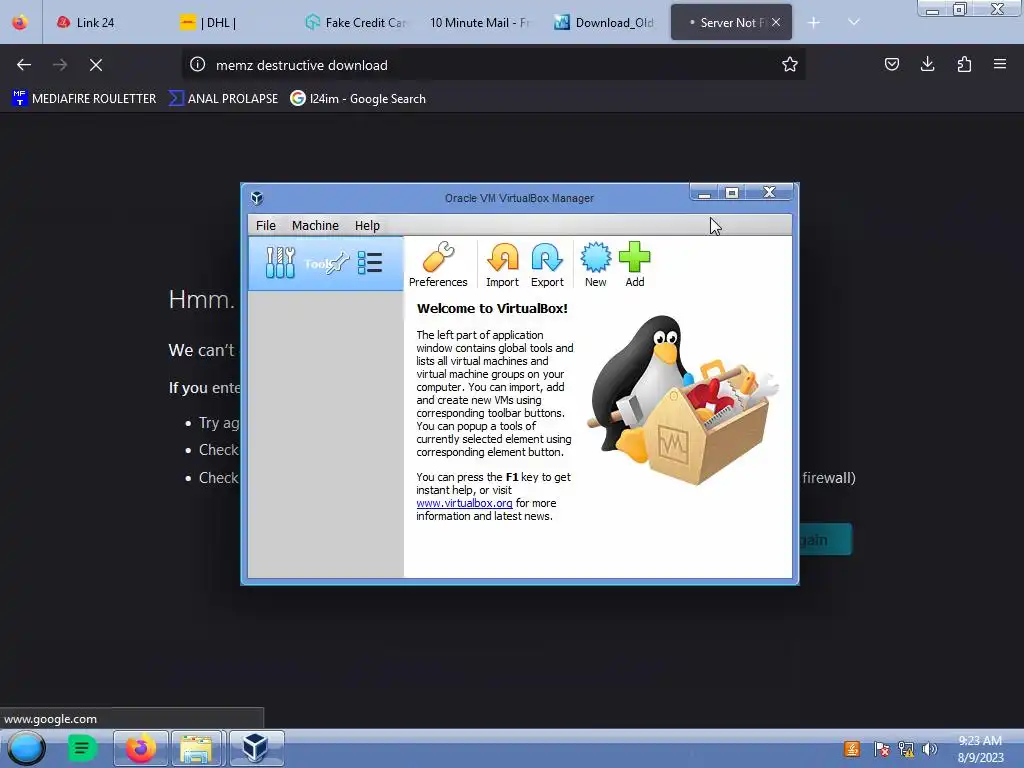Close the Server Not Found tab
1024x768 pixels.
pyautogui.click(x=776, y=22)
